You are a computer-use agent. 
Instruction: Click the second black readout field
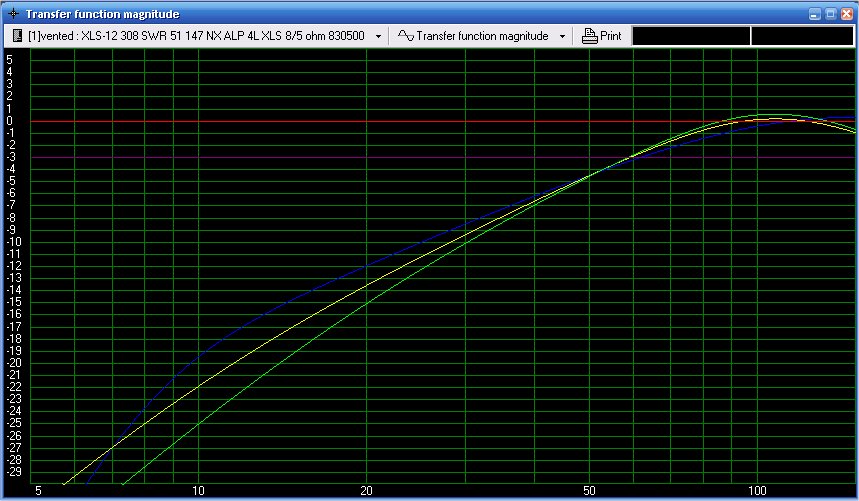click(x=802, y=36)
